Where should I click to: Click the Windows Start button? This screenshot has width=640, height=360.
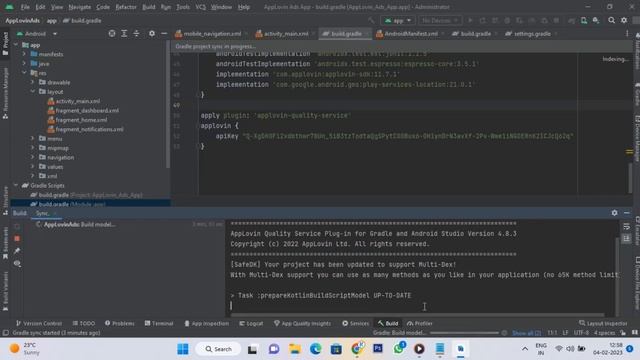point(183,349)
